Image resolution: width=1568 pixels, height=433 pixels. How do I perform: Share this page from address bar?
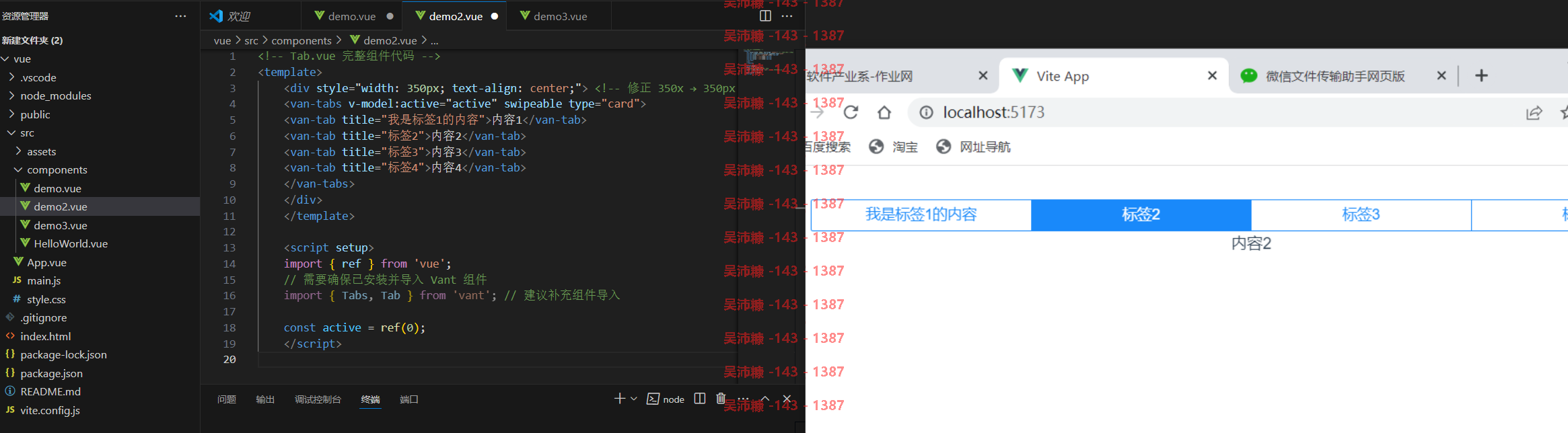(1534, 112)
